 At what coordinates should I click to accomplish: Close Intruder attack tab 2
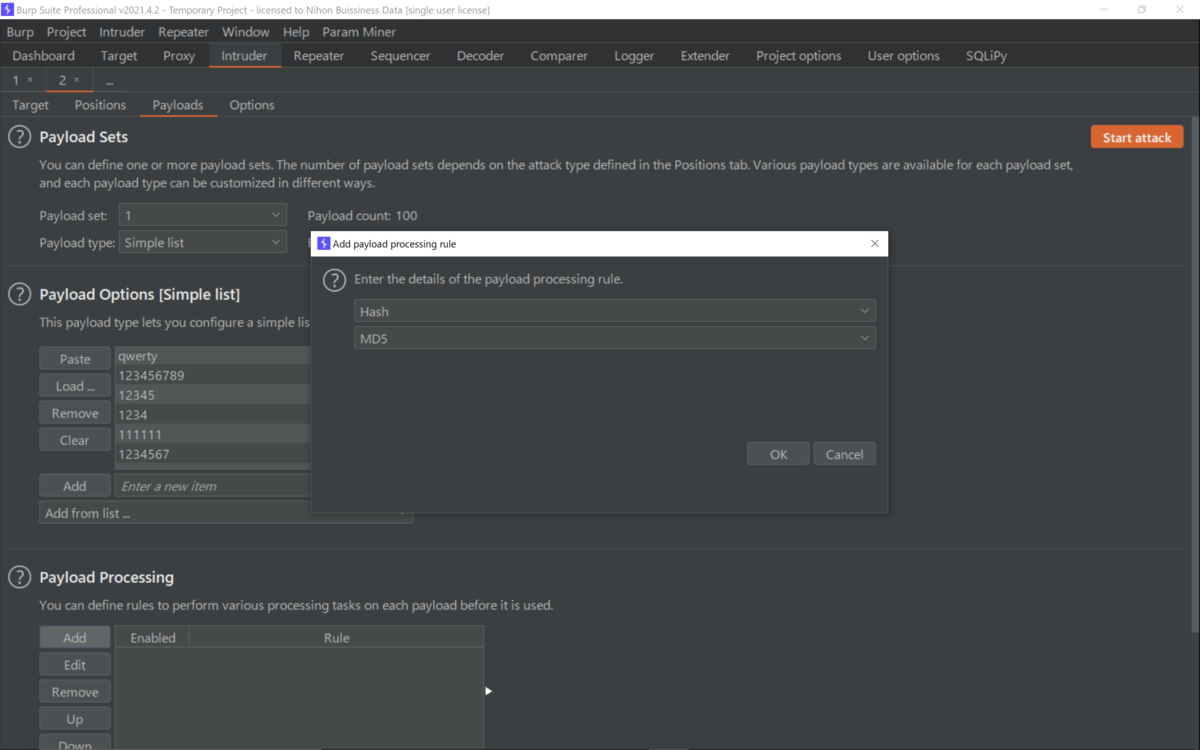point(77,80)
